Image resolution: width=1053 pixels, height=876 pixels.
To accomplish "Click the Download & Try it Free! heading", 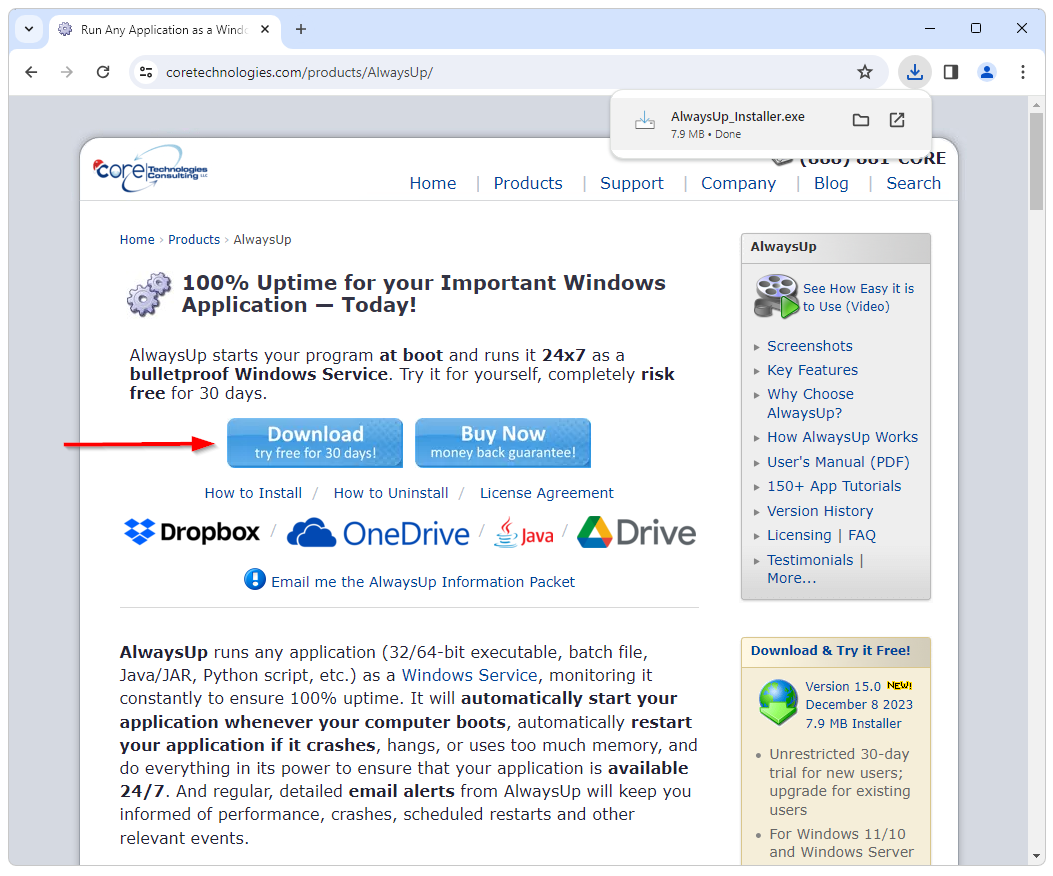I will [830, 650].
